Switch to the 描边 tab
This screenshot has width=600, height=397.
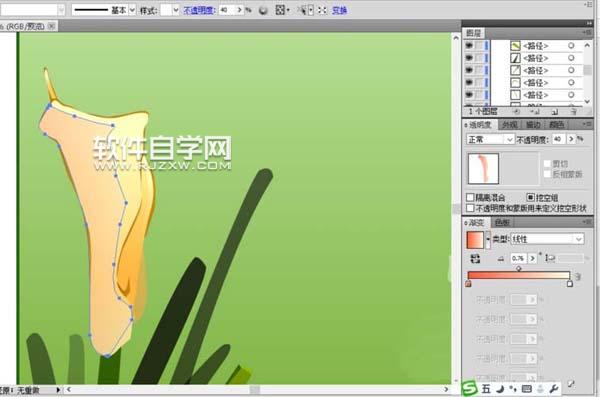point(533,125)
